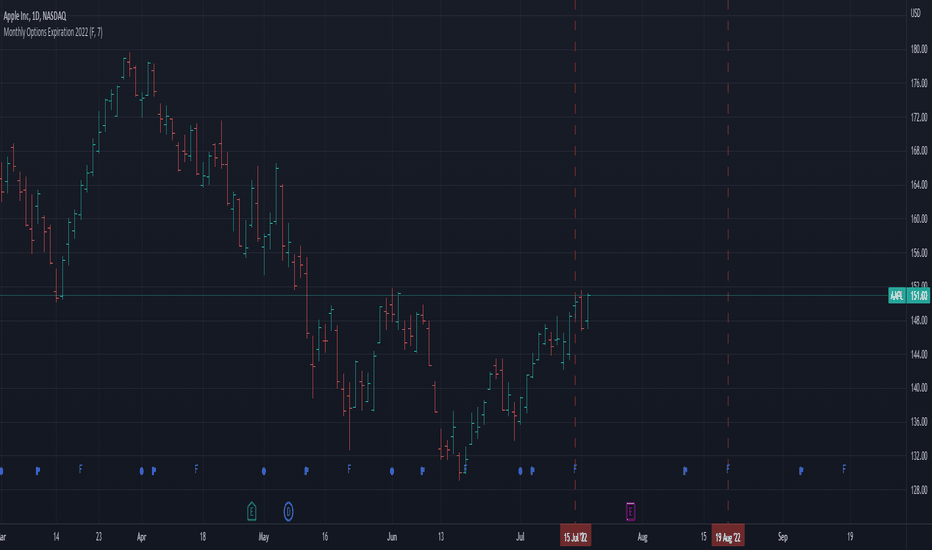Click the 144.00 price axis label
932x550 pixels.
[x=919, y=354]
